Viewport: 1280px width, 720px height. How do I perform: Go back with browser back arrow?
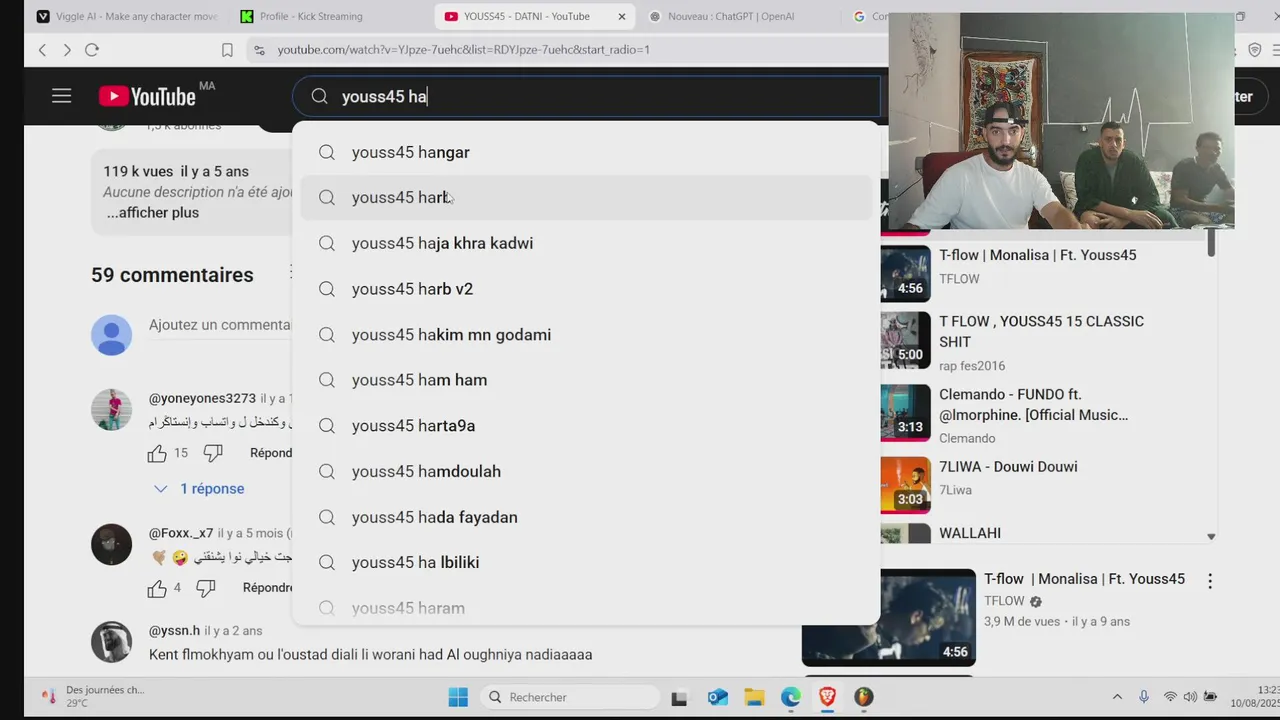tap(42, 50)
